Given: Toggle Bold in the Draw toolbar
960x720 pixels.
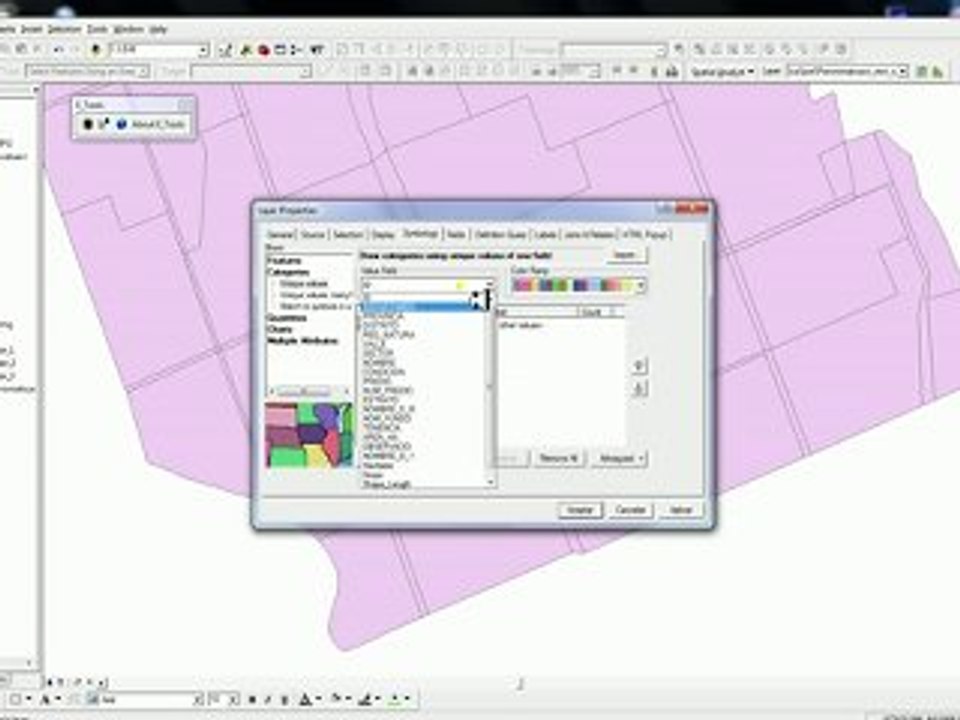Looking at the screenshot, I should [252, 699].
